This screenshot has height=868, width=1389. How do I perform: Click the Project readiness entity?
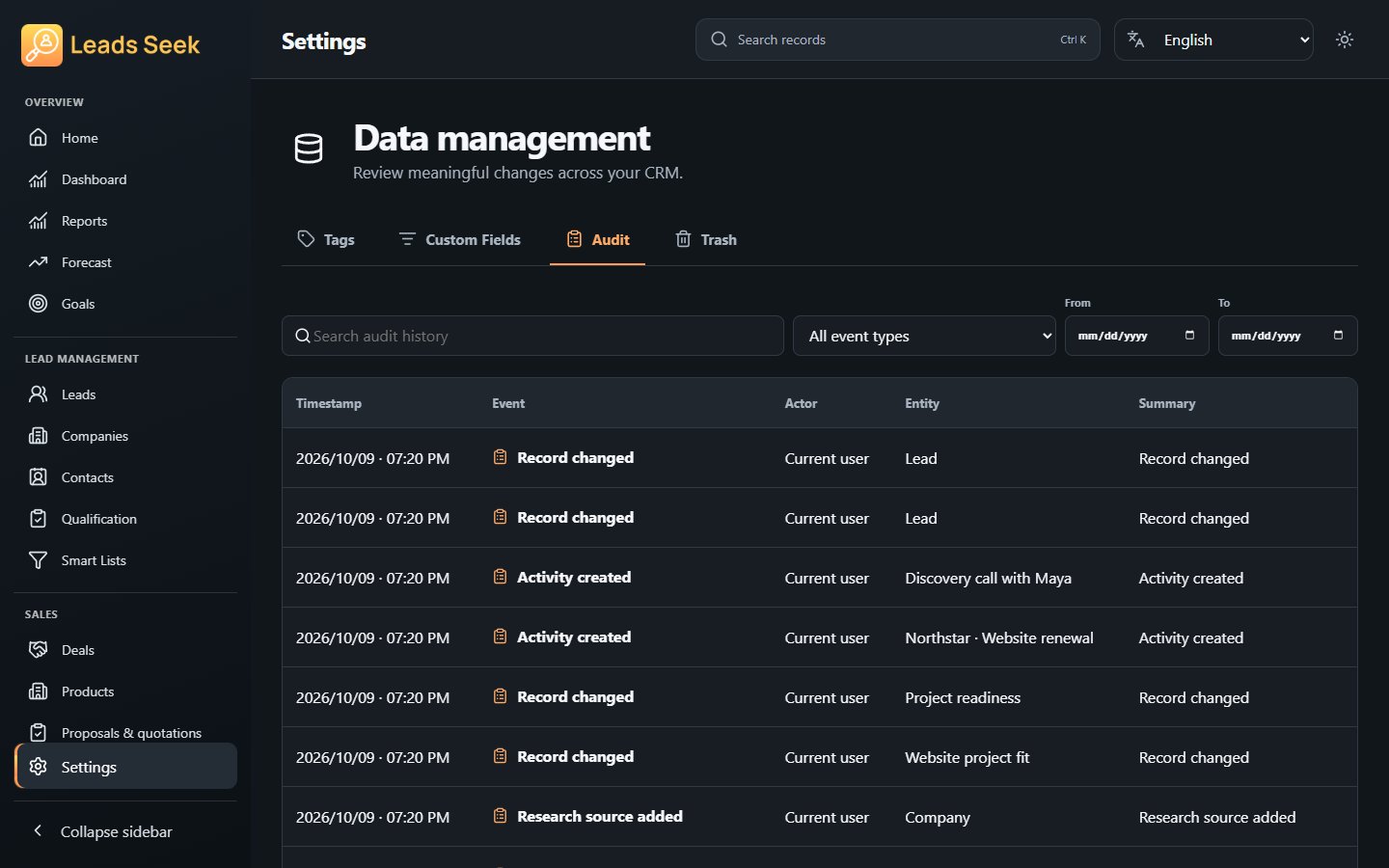point(963,697)
